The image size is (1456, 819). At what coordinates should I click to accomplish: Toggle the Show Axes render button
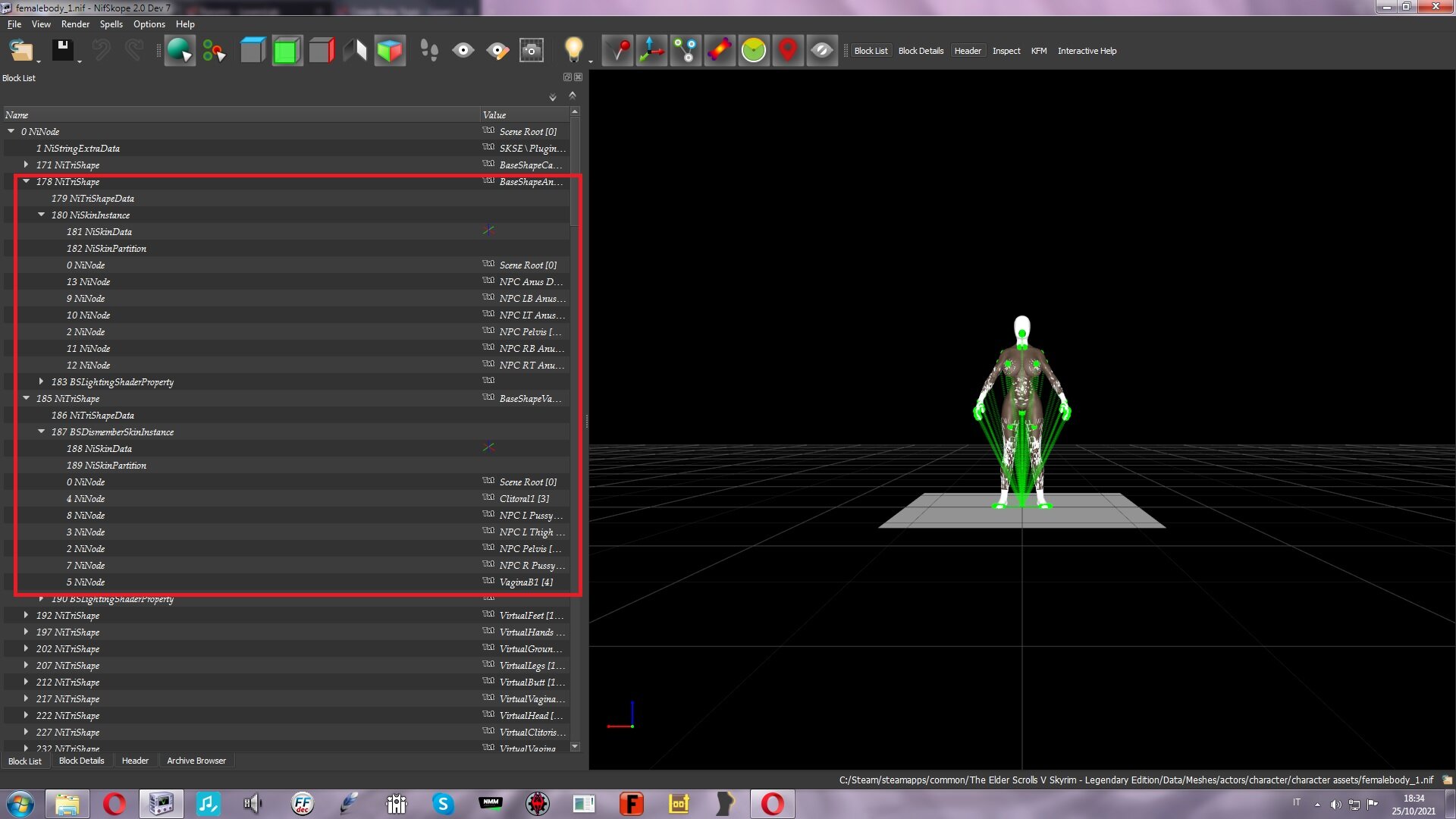(651, 51)
